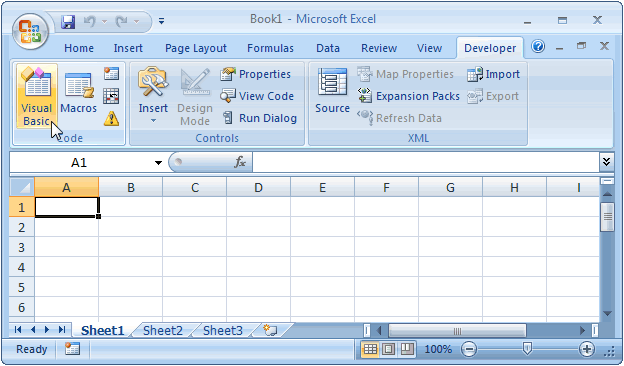Open Macro Security warning icon
Image resolution: width=624 pixels, height=366 pixels.
[111, 119]
